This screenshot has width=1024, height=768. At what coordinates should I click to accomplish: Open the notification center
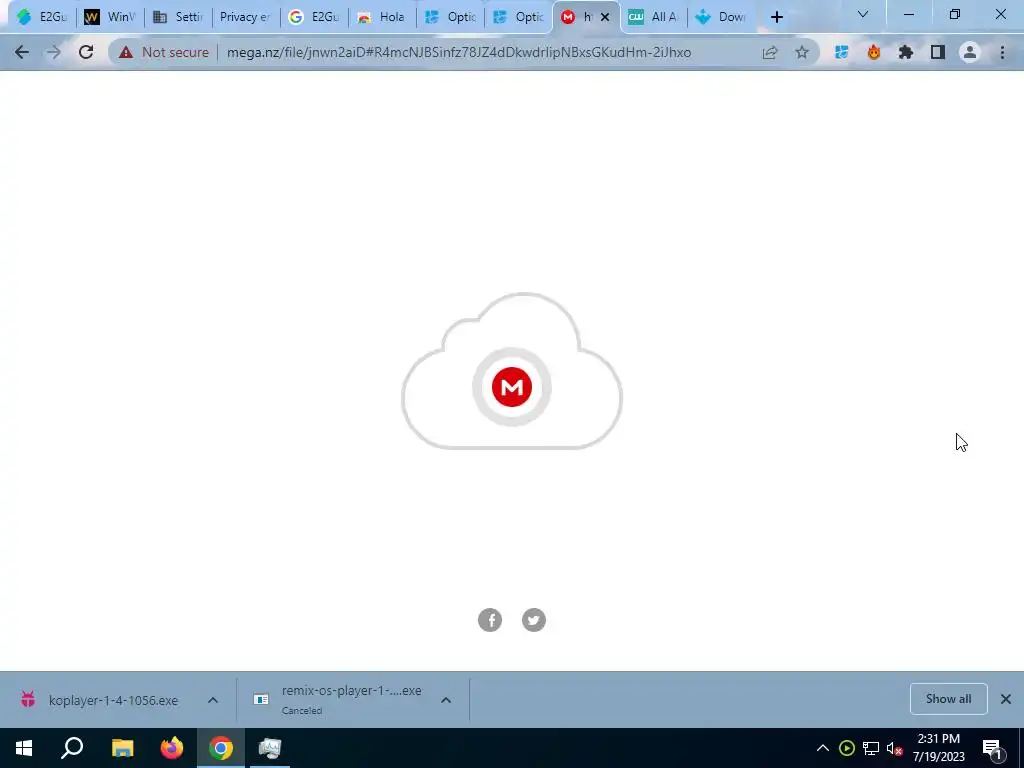993,748
